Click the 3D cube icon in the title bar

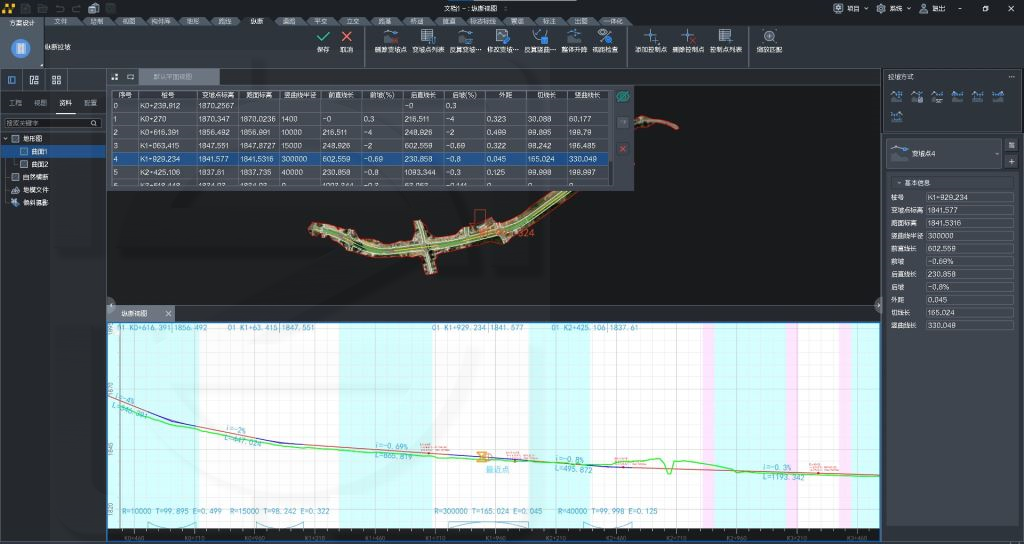pyautogui.click(x=93, y=8)
